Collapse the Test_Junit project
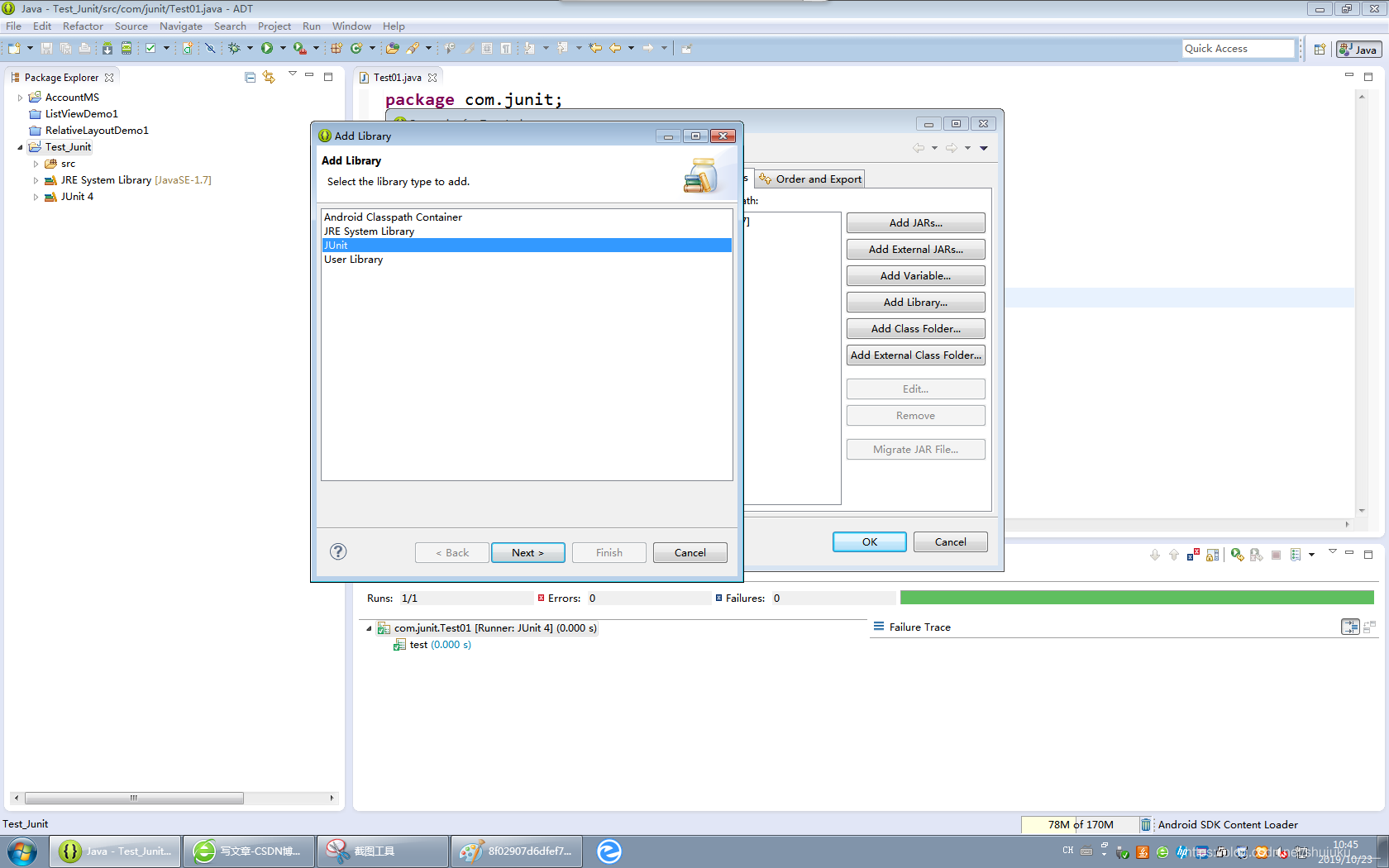The width and height of the screenshot is (1389, 868). tap(21, 147)
